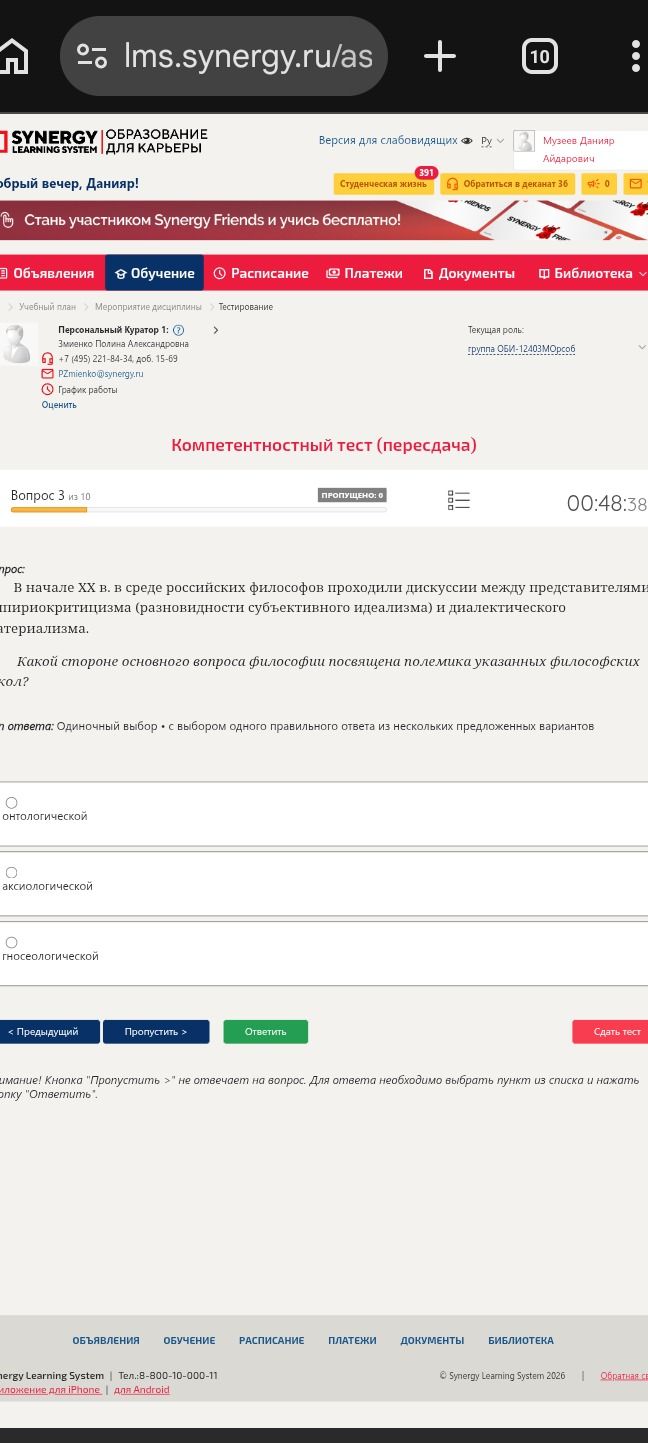
Task: Open the envelope messages icon
Action: (x=636, y=184)
